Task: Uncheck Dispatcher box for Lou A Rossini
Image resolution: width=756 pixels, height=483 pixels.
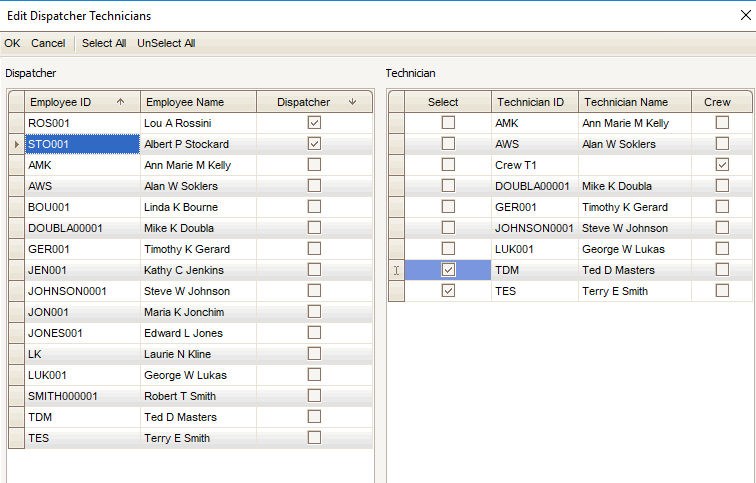Action: [x=315, y=123]
